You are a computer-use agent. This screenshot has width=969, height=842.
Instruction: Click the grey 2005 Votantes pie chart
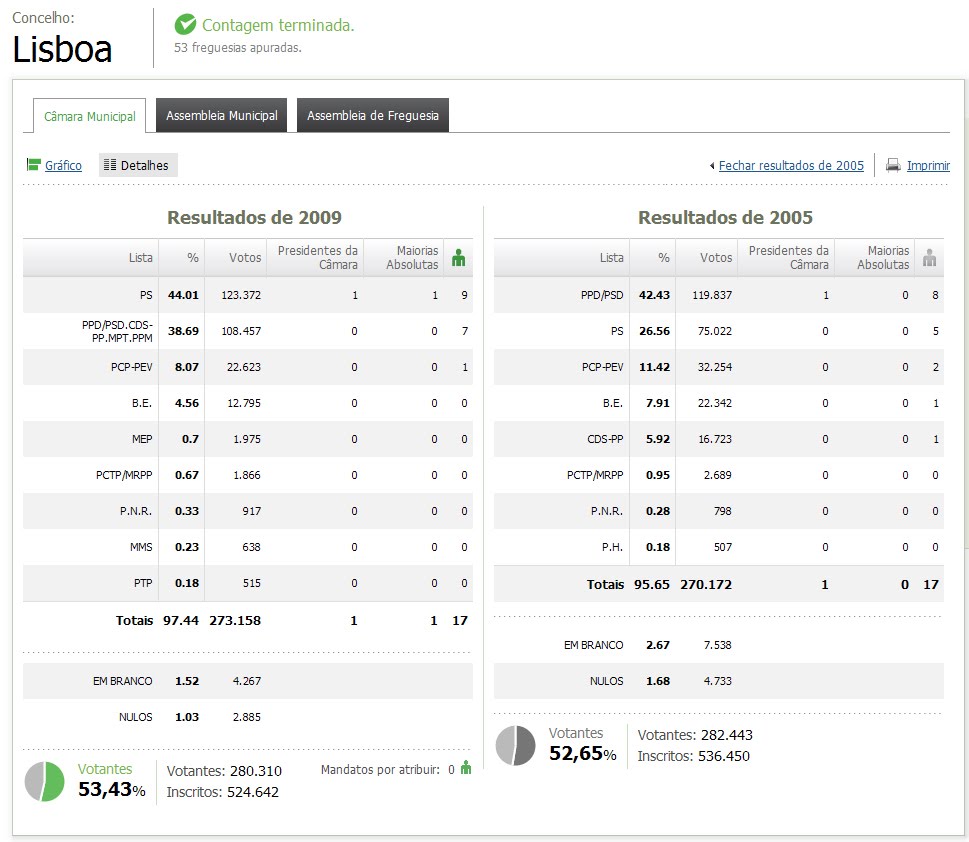516,745
